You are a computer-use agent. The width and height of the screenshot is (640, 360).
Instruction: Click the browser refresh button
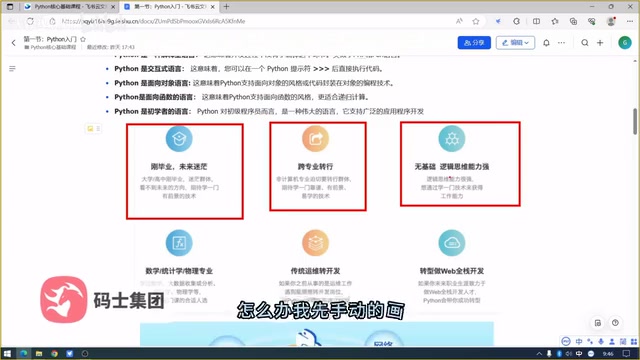pyautogui.click(x=30, y=21)
